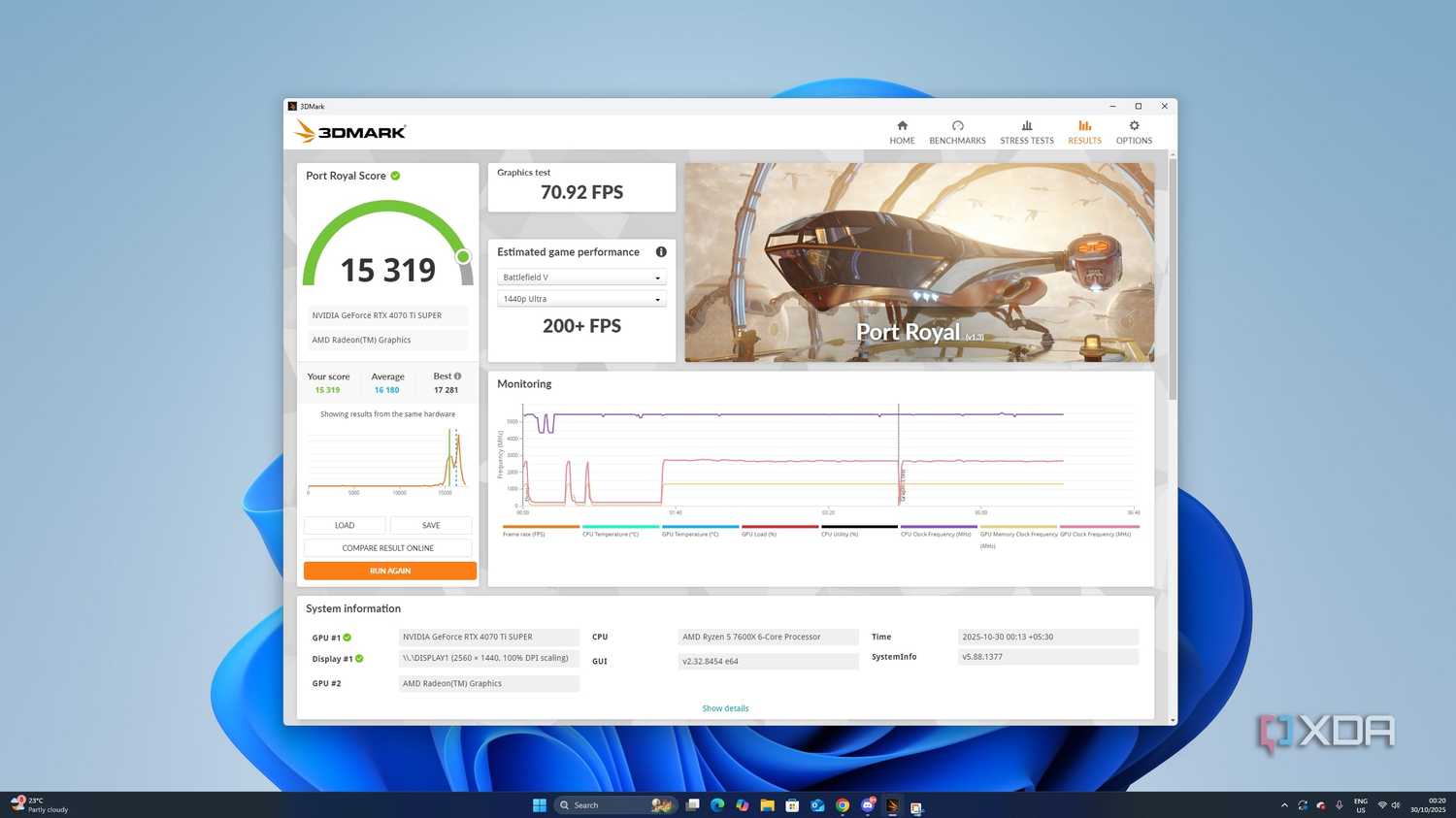The width and height of the screenshot is (1456, 818).
Task: Open File Explorer from the taskbar
Action: pos(767,805)
